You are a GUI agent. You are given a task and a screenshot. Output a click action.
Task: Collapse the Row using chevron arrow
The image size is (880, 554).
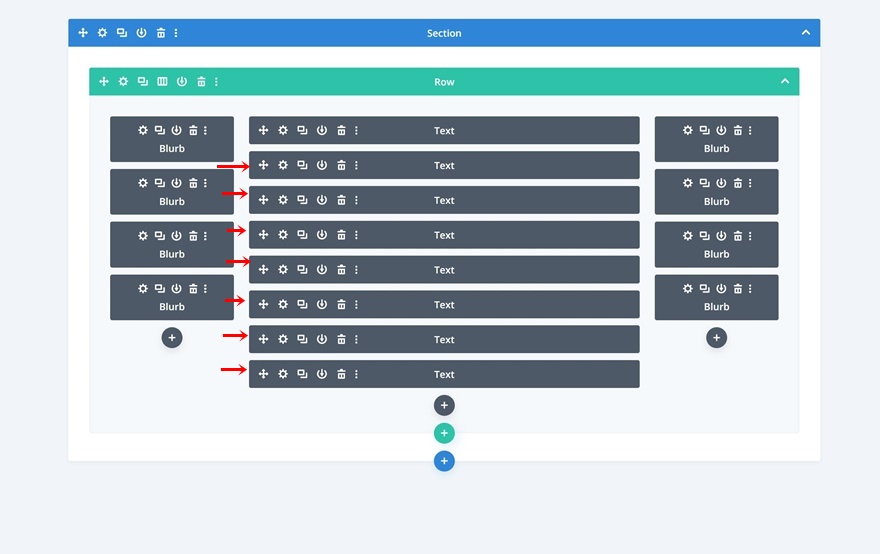point(785,81)
